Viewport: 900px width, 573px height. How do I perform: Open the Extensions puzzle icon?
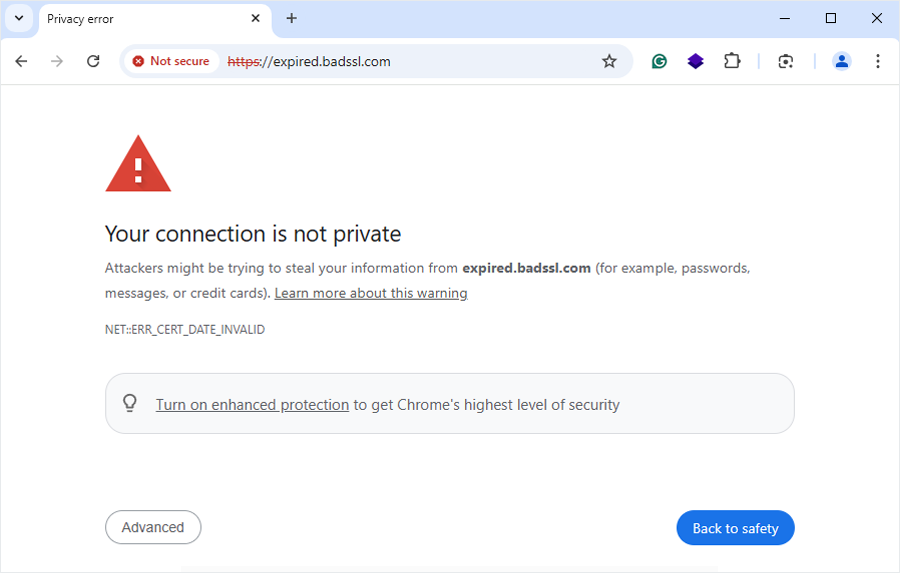(x=732, y=61)
